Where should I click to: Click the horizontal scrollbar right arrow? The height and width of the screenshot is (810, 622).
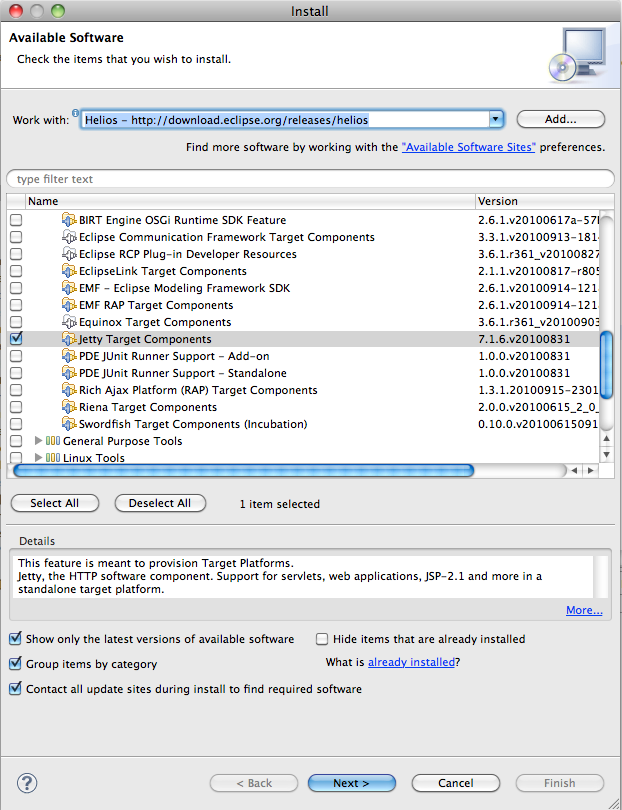click(590, 471)
